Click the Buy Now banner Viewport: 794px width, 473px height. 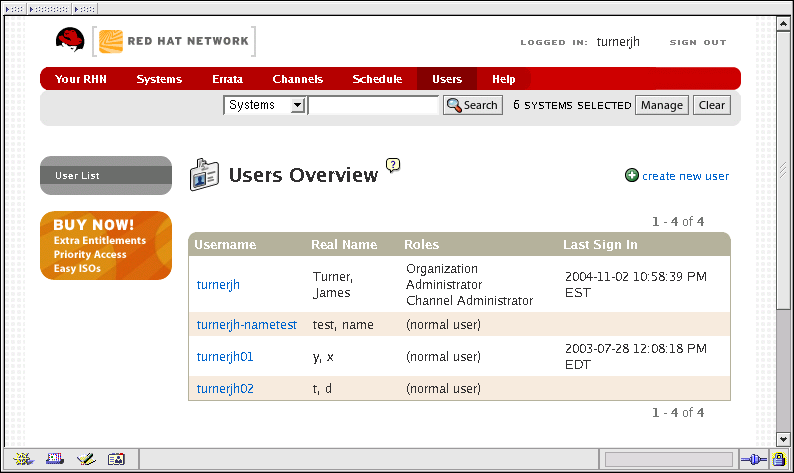(106, 246)
